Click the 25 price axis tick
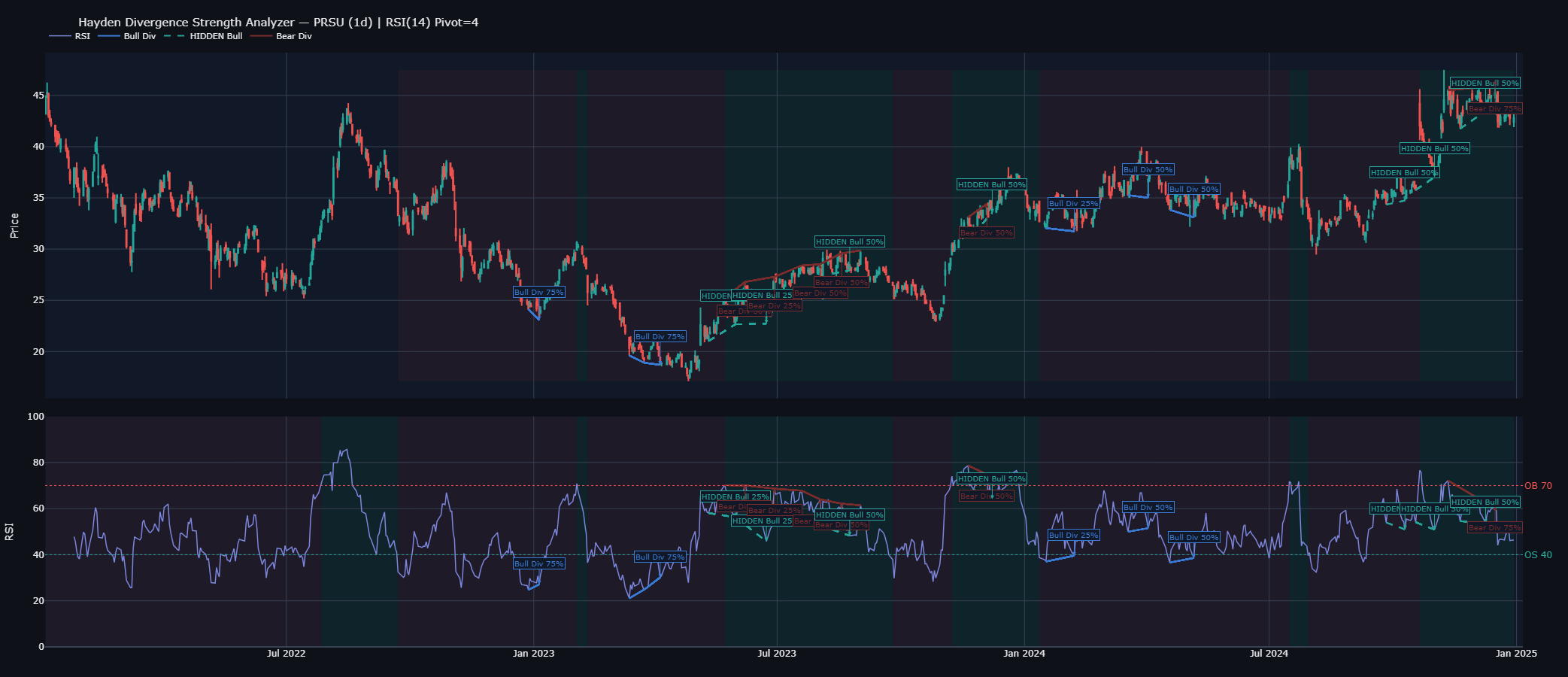The height and width of the screenshot is (677, 1568). click(x=38, y=300)
